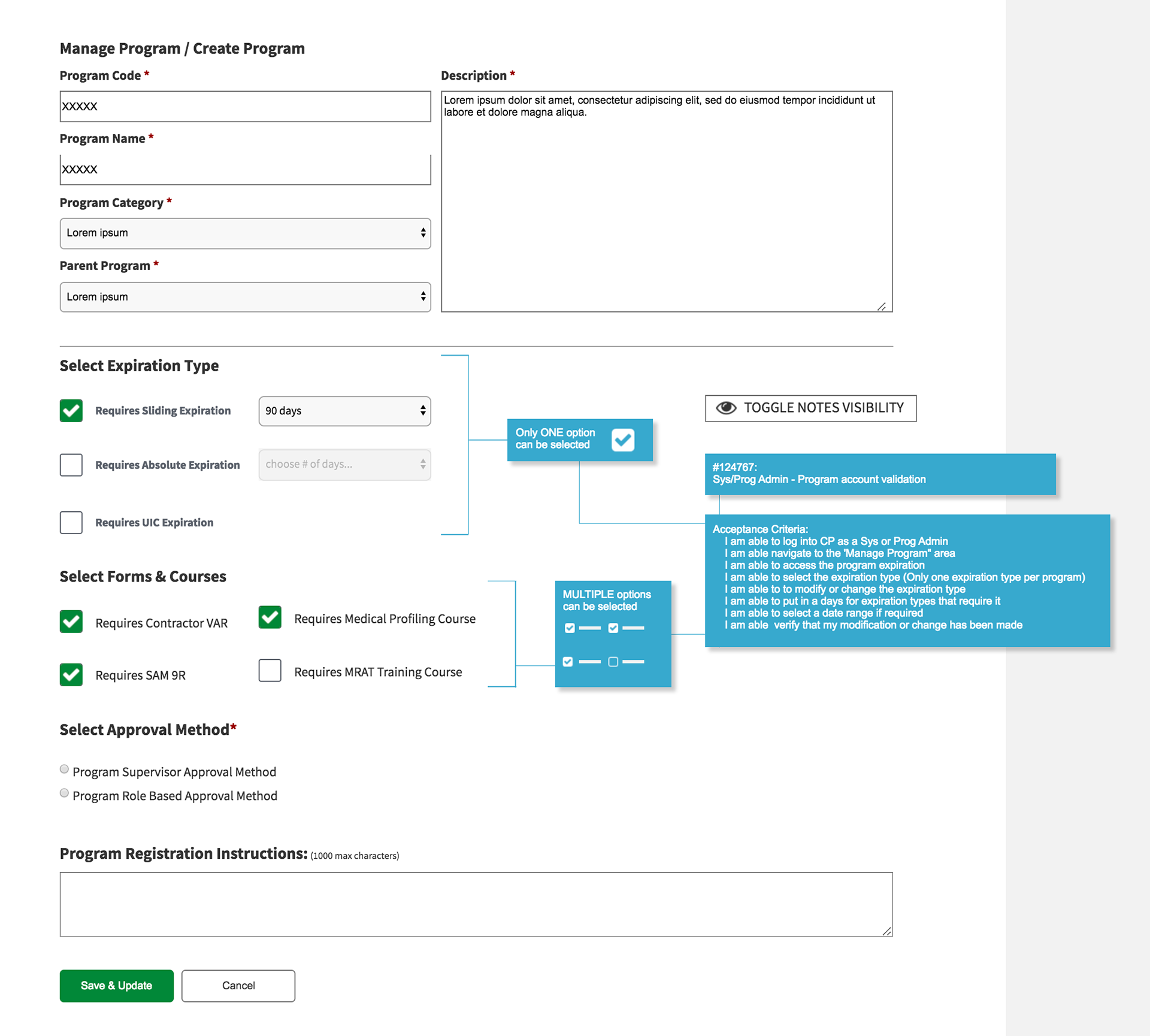Click the #124767 Sys/Prog Admin note
The width and height of the screenshot is (1150, 1036).
(x=880, y=474)
